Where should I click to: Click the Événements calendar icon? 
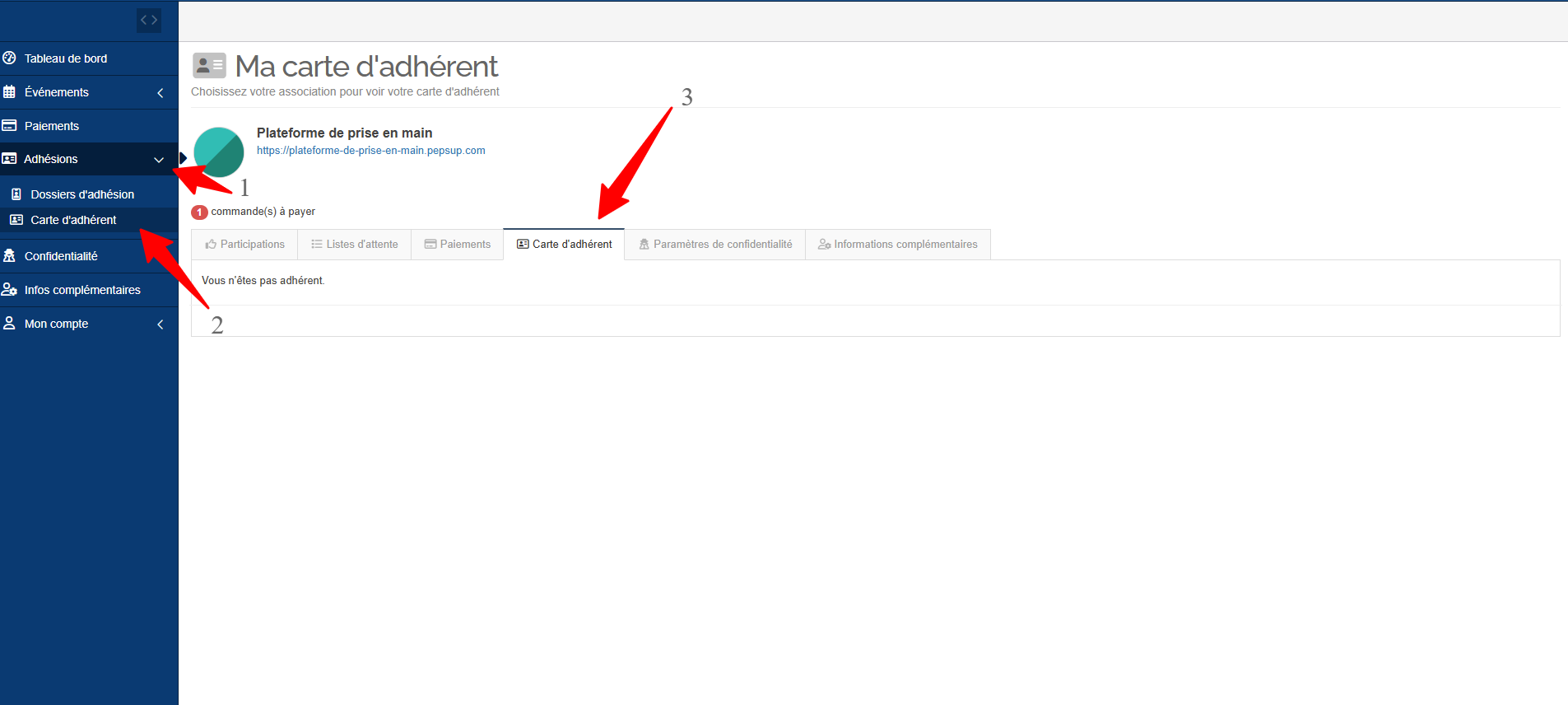10,92
